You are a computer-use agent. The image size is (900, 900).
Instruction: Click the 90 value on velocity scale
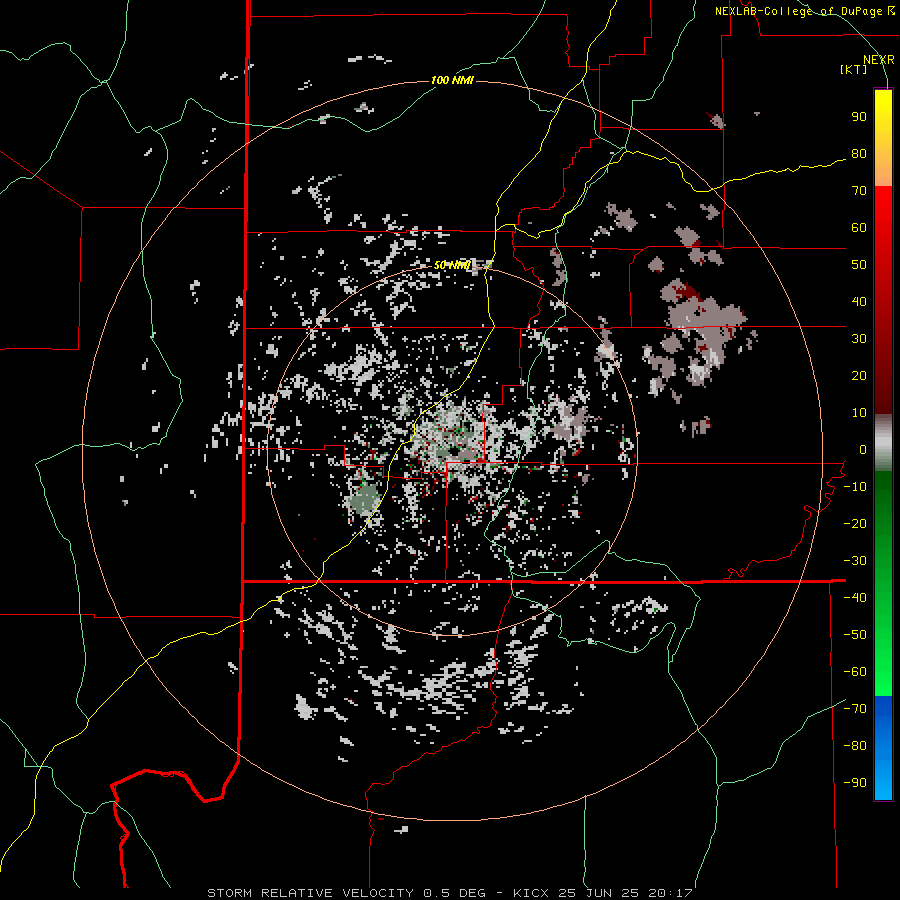click(x=859, y=117)
